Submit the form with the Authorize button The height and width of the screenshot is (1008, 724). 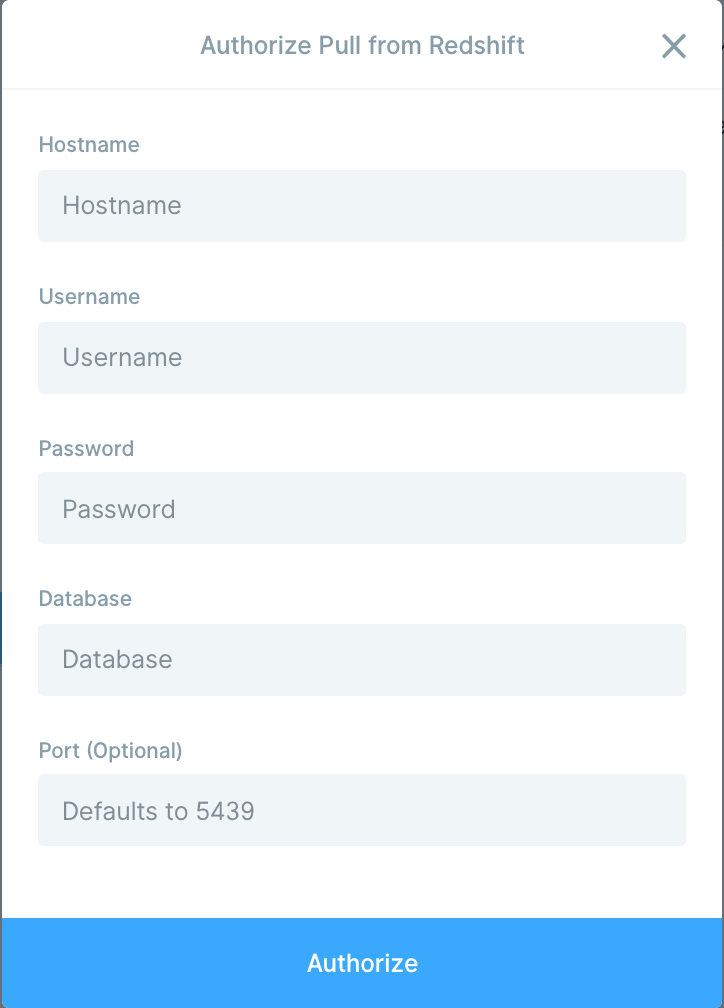click(362, 963)
